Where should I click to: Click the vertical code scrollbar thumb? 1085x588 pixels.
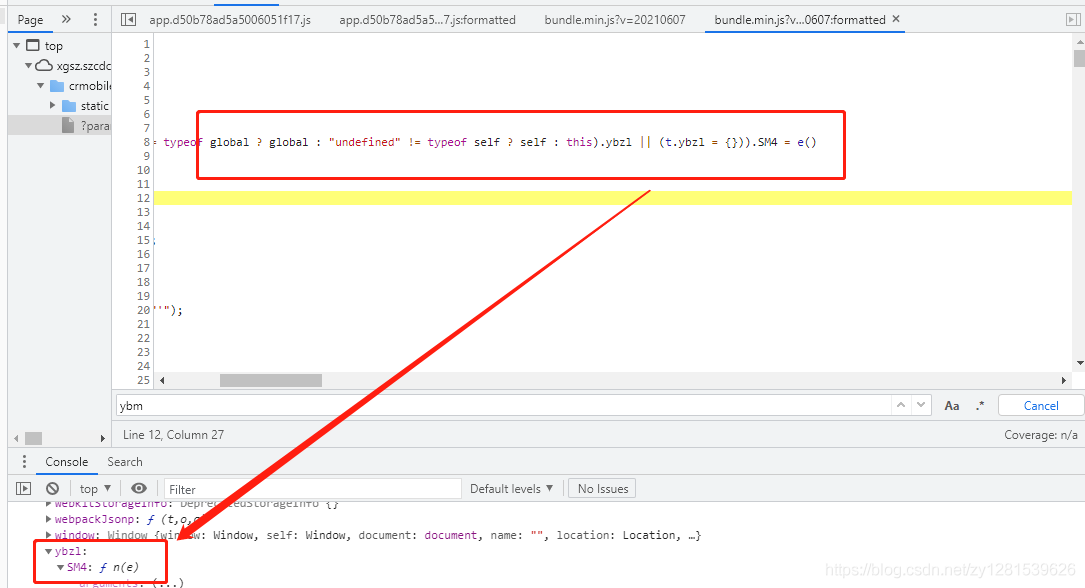click(1079, 58)
